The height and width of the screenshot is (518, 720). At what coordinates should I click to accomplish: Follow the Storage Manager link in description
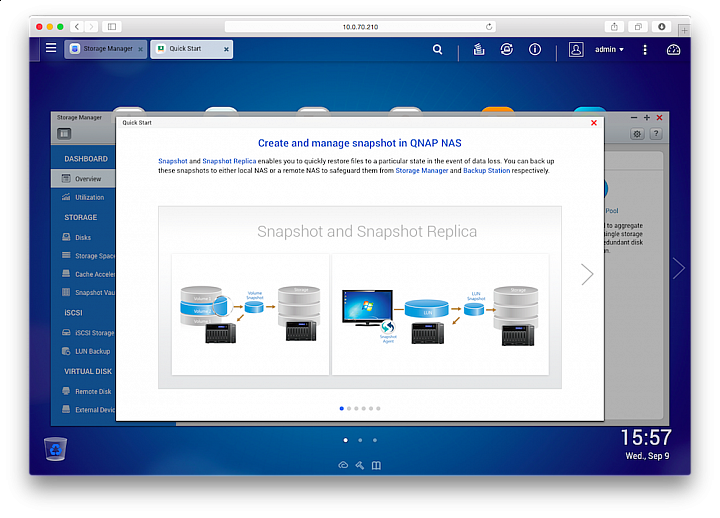[422, 170]
